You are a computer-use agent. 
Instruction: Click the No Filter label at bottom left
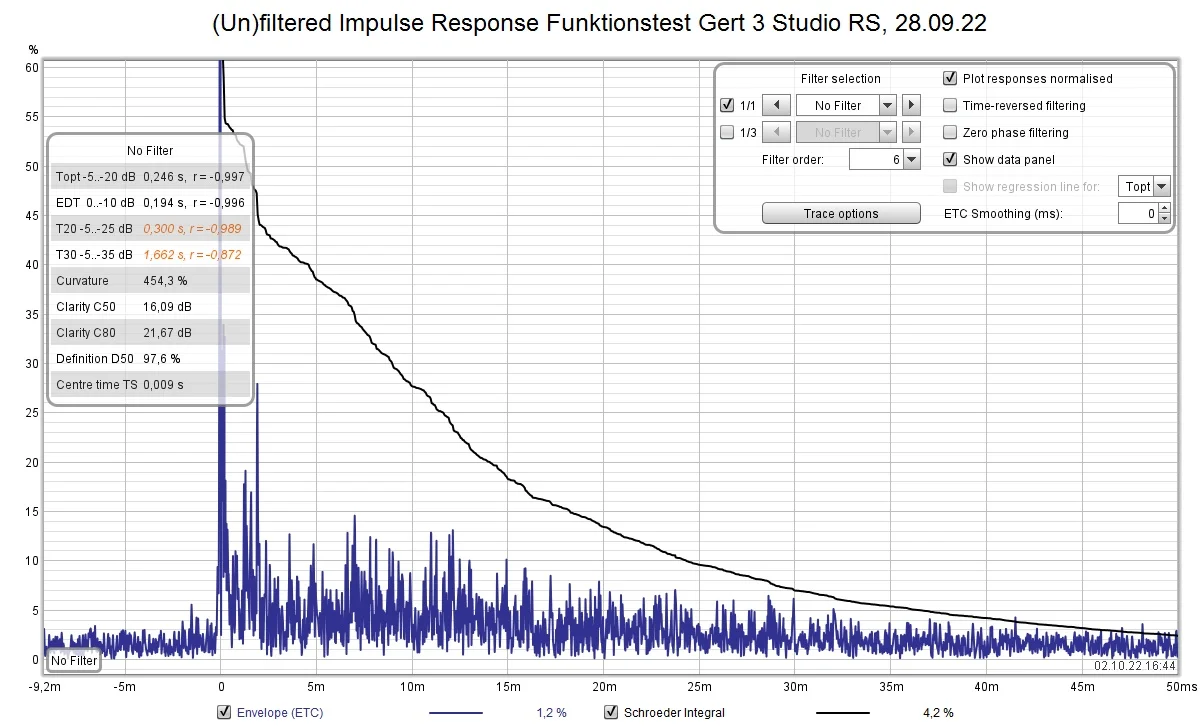click(x=74, y=661)
